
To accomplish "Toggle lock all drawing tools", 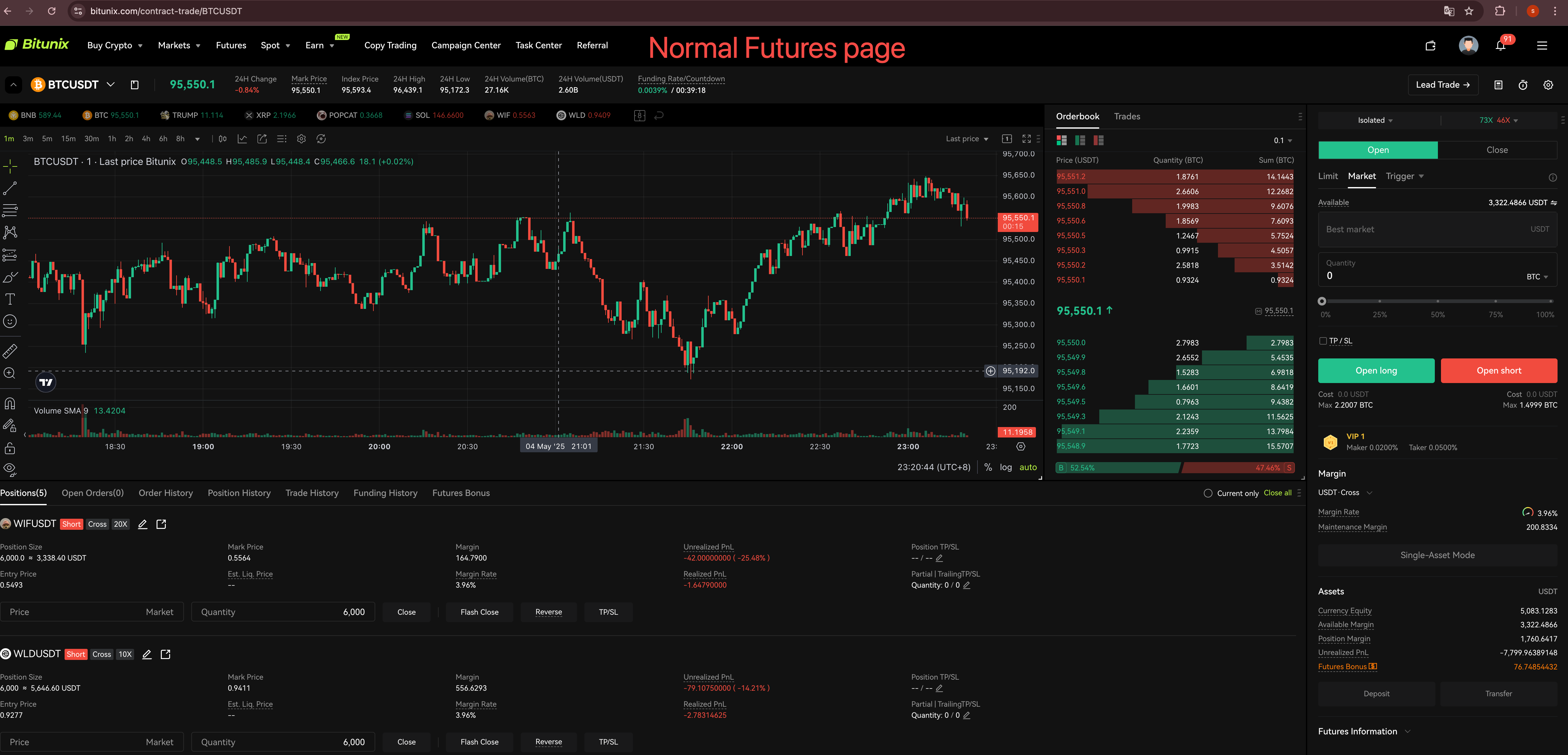I will click(10, 448).
